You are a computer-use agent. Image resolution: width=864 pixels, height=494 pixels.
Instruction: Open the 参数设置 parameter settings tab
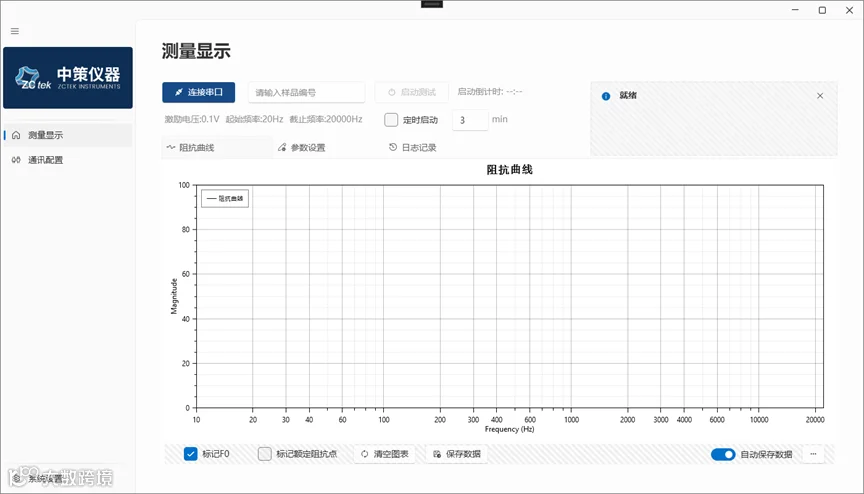(x=301, y=148)
